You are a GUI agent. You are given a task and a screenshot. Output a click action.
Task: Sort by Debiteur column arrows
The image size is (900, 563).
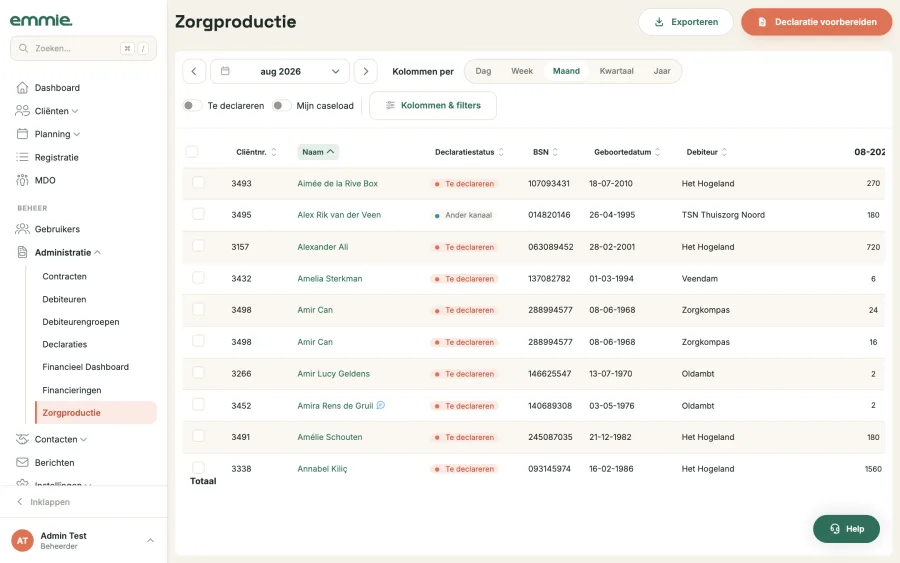pos(724,152)
